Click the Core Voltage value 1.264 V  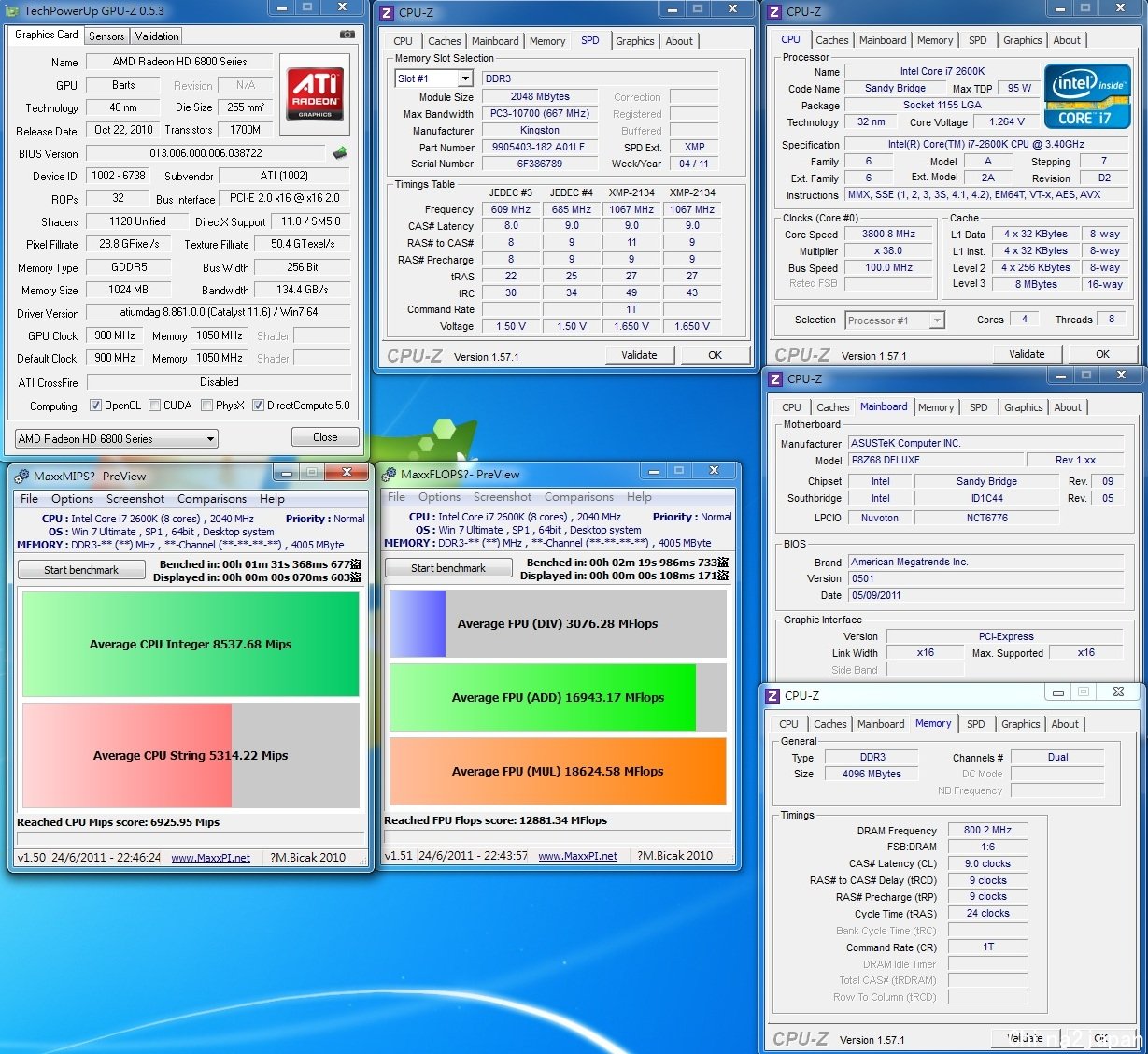click(1007, 122)
